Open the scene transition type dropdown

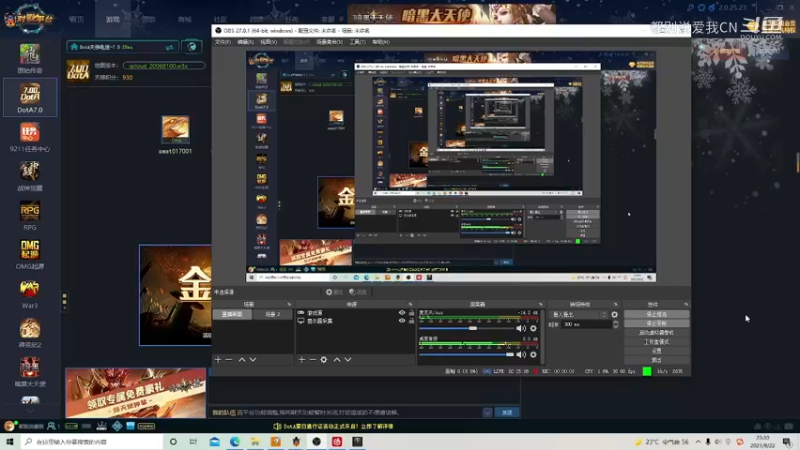(x=579, y=315)
